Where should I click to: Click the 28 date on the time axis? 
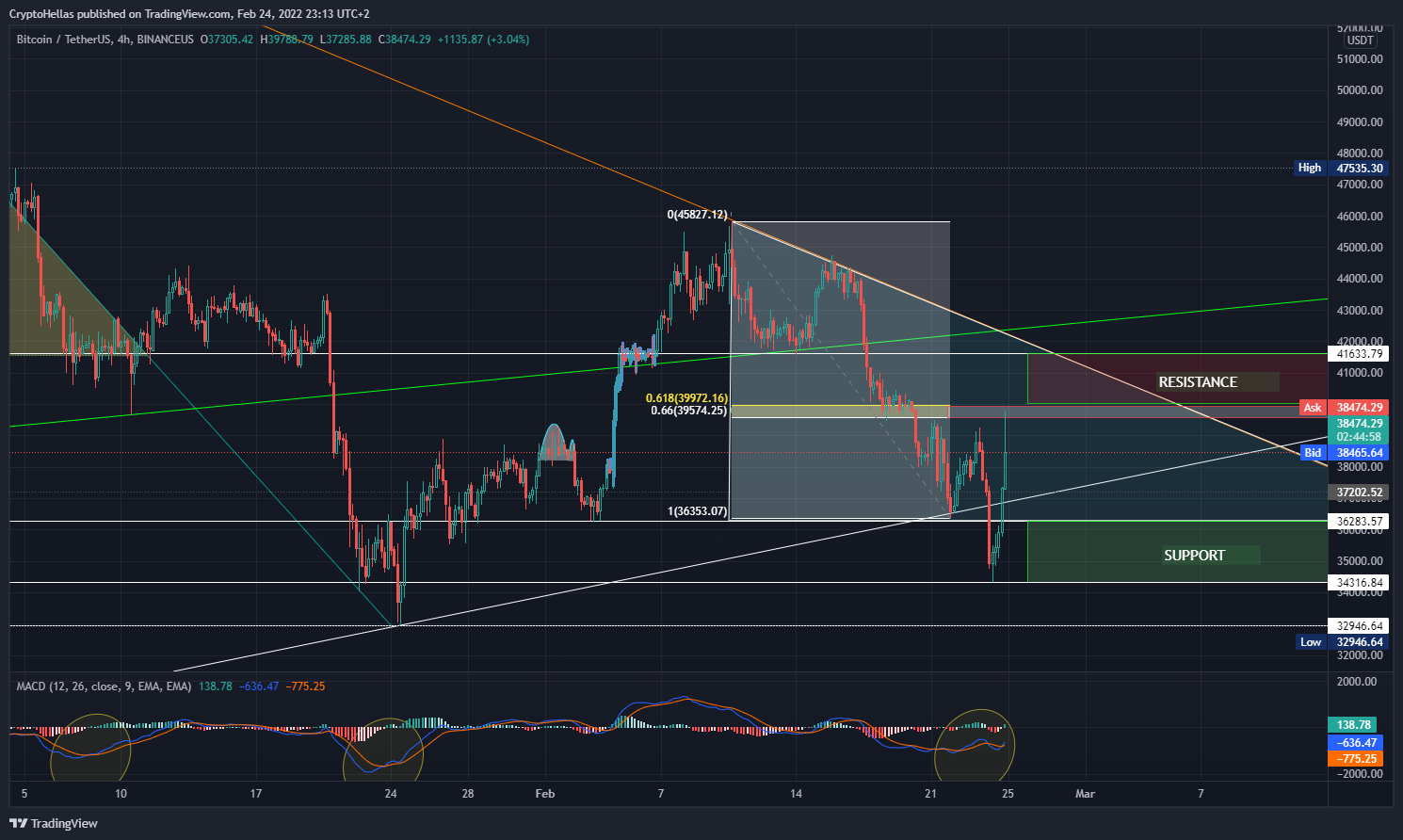pos(468,794)
